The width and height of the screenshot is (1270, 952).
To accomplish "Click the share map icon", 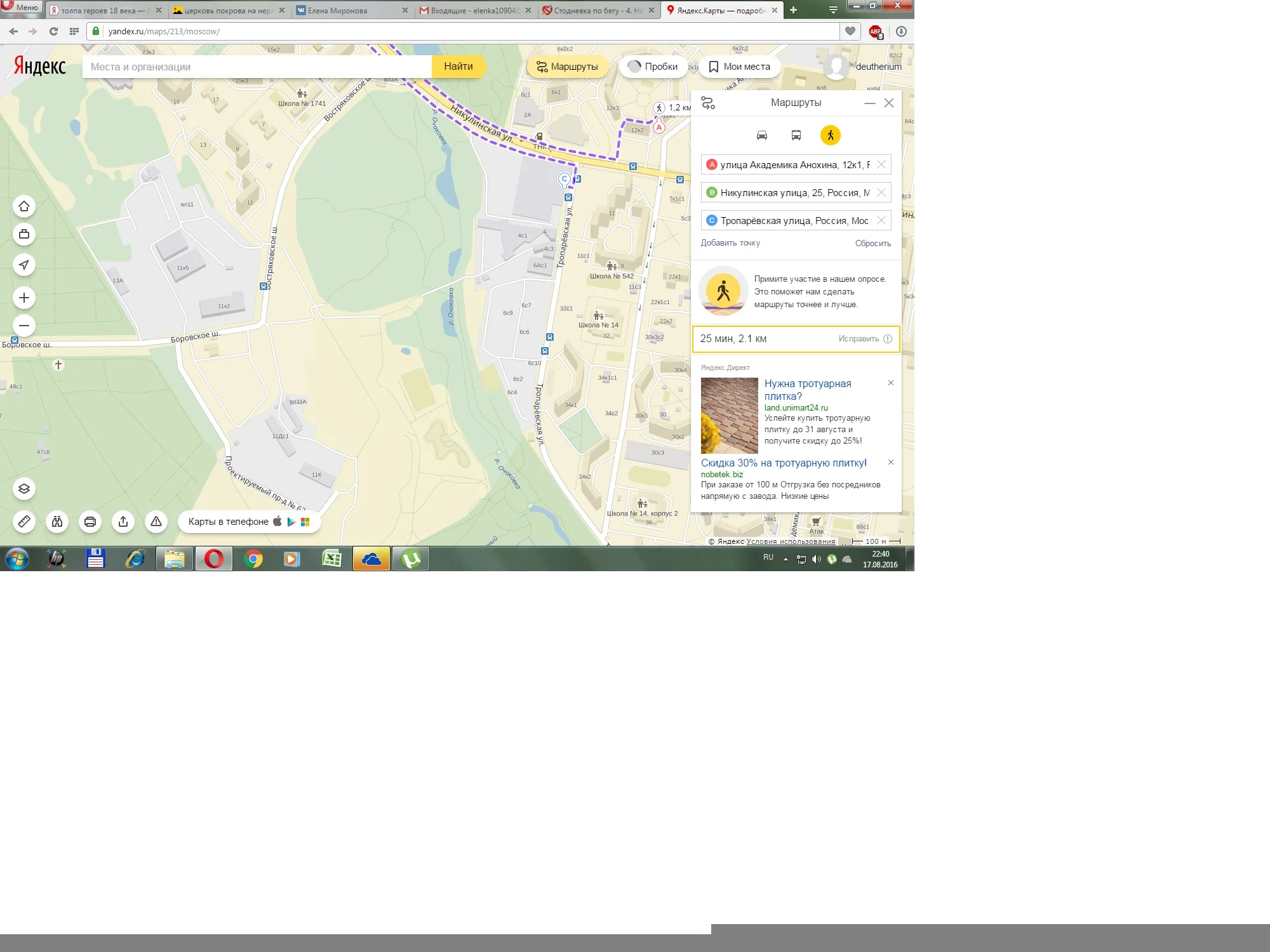I will [123, 522].
